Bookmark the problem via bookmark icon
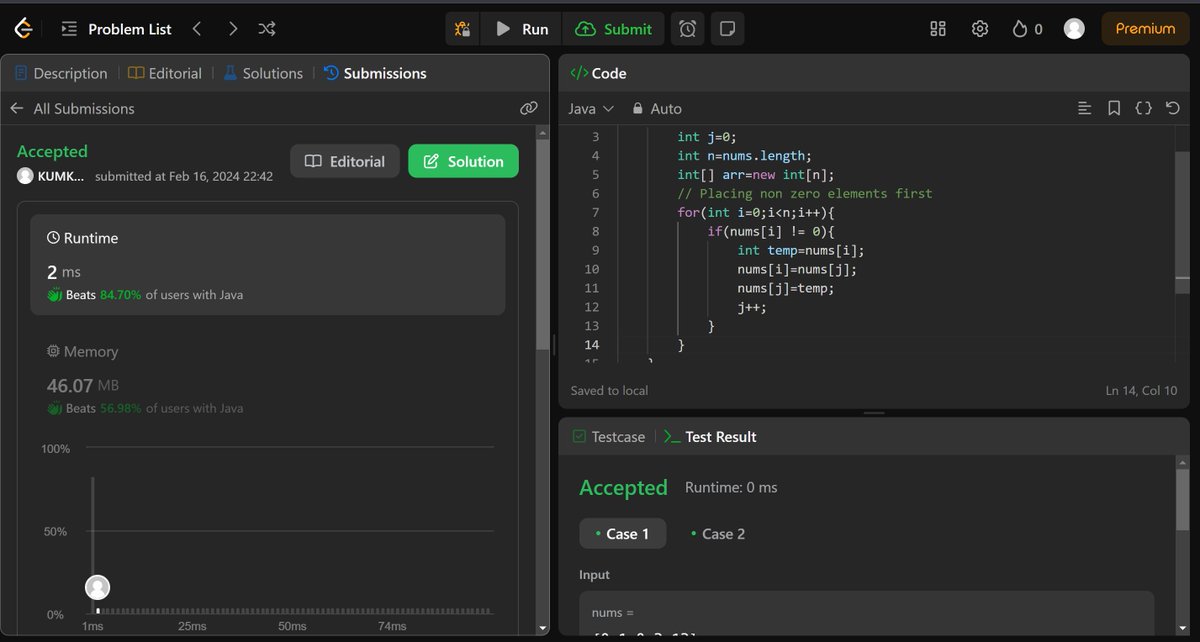Screen dimensions: 1200x642 1114,107
